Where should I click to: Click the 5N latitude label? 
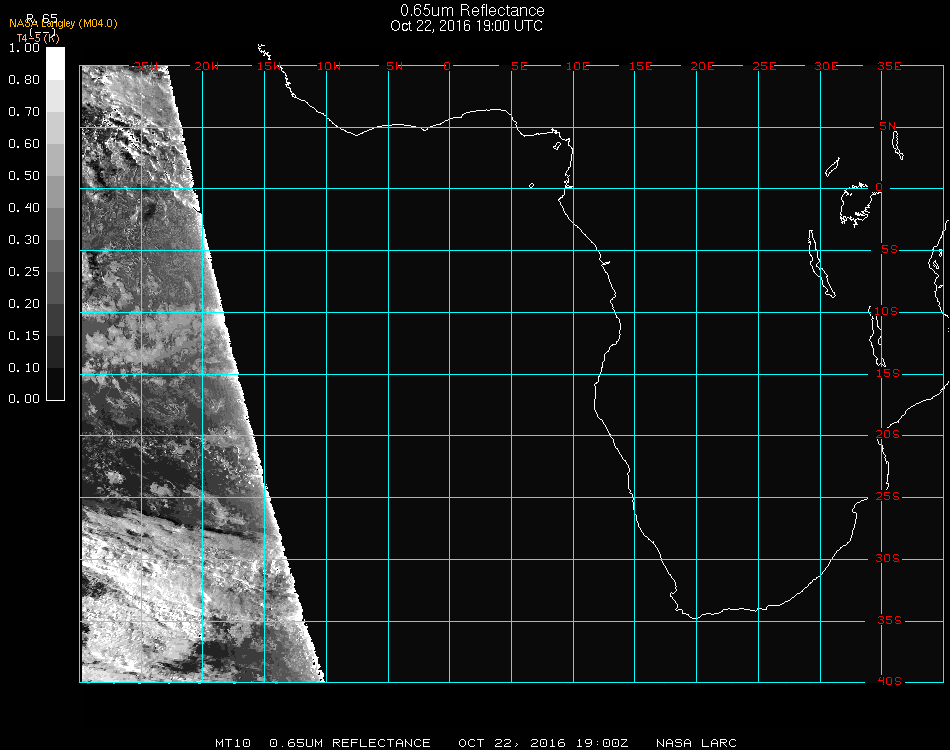[888, 126]
